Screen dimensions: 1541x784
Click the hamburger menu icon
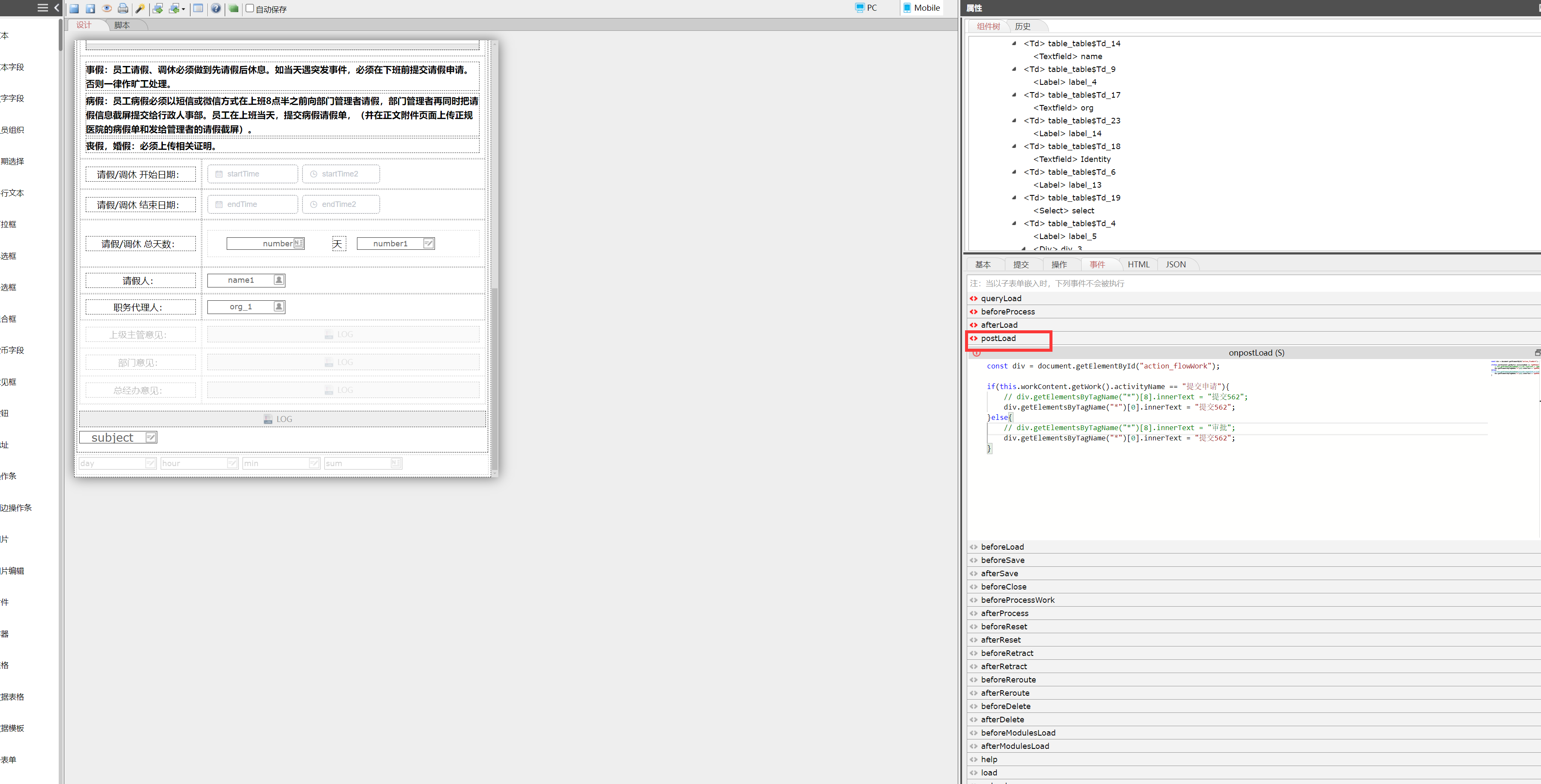click(x=42, y=8)
